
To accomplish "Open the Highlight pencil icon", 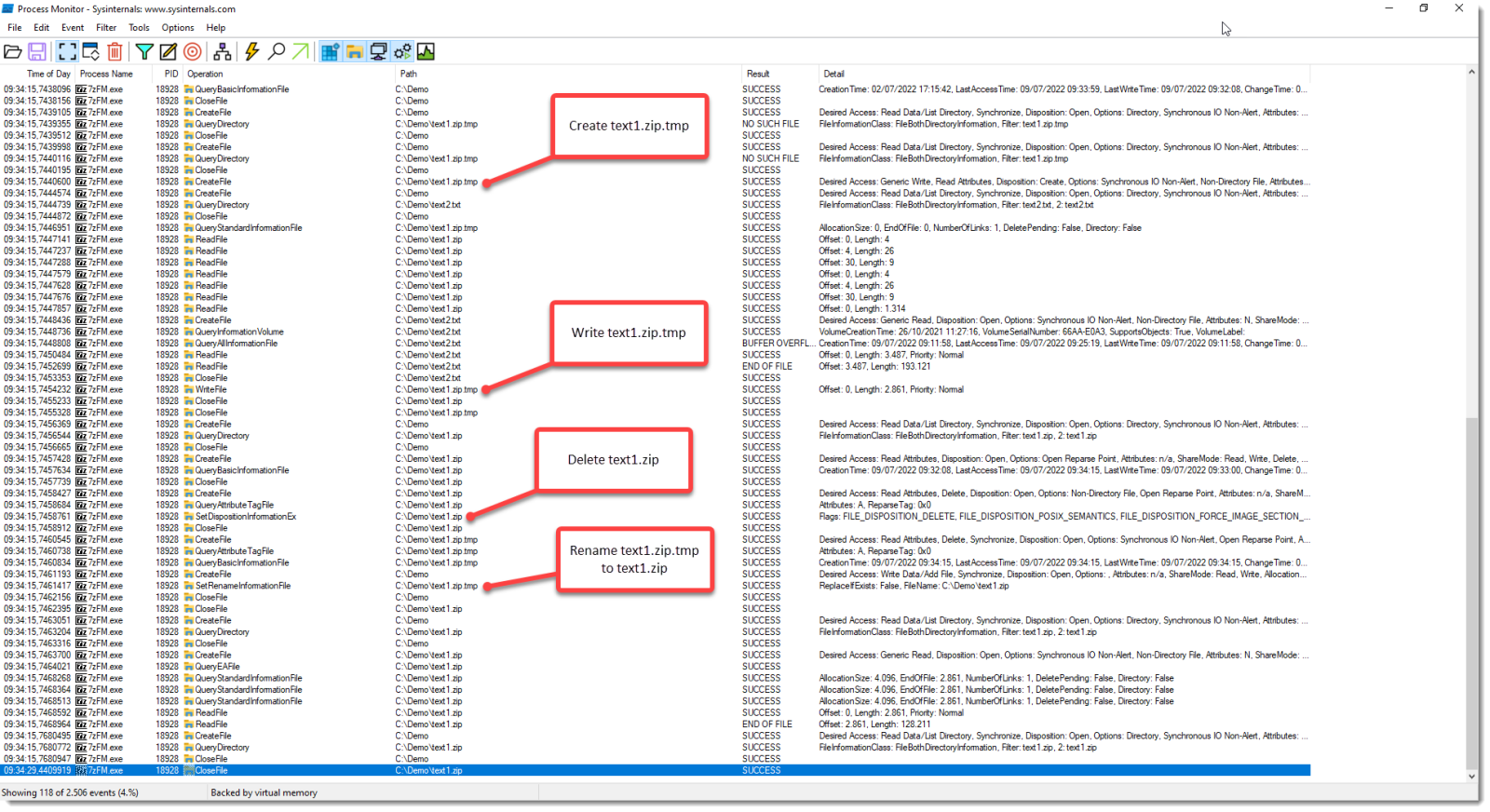I will [x=168, y=52].
